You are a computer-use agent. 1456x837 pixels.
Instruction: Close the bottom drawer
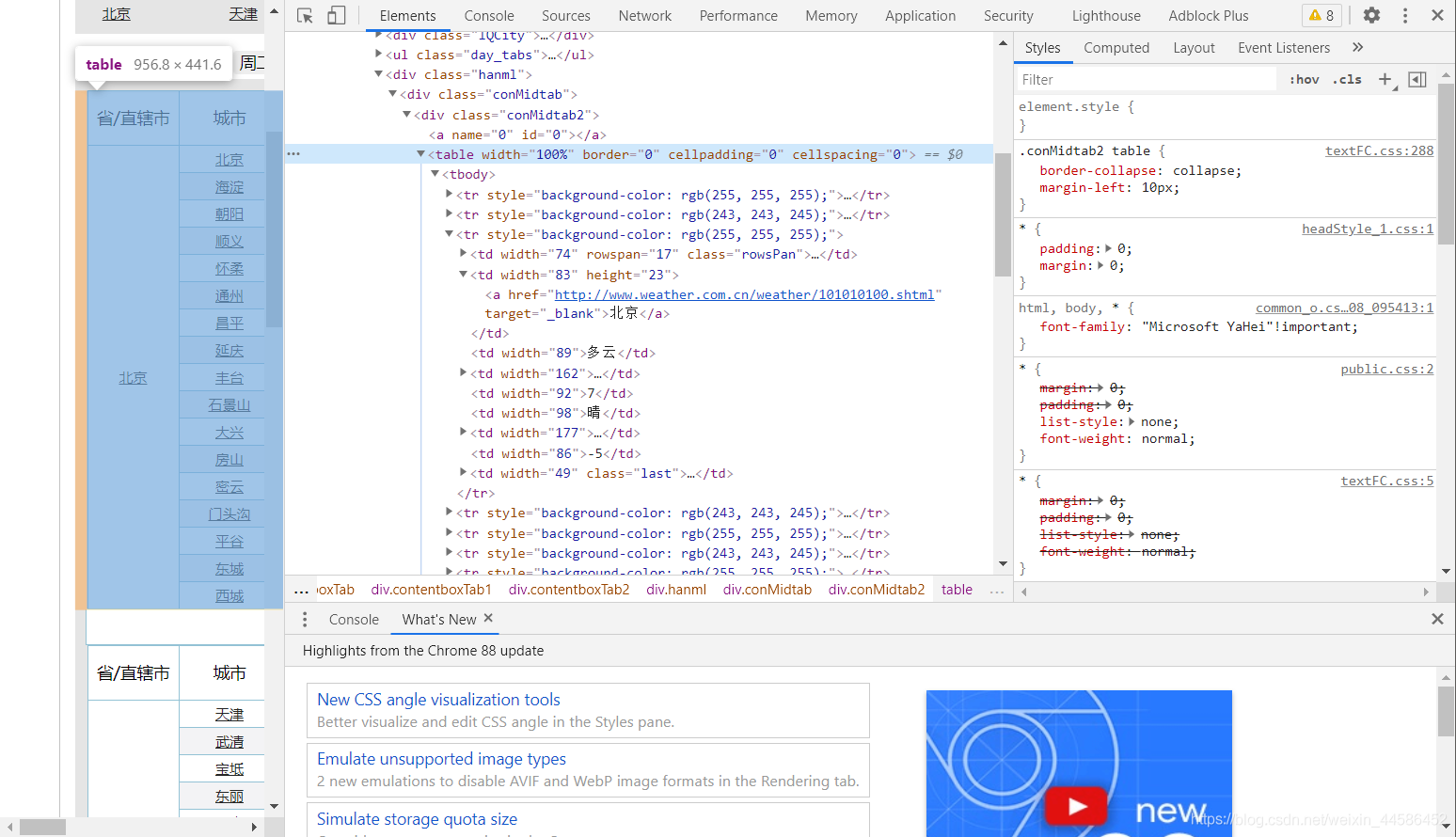click(x=1437, y=619)
